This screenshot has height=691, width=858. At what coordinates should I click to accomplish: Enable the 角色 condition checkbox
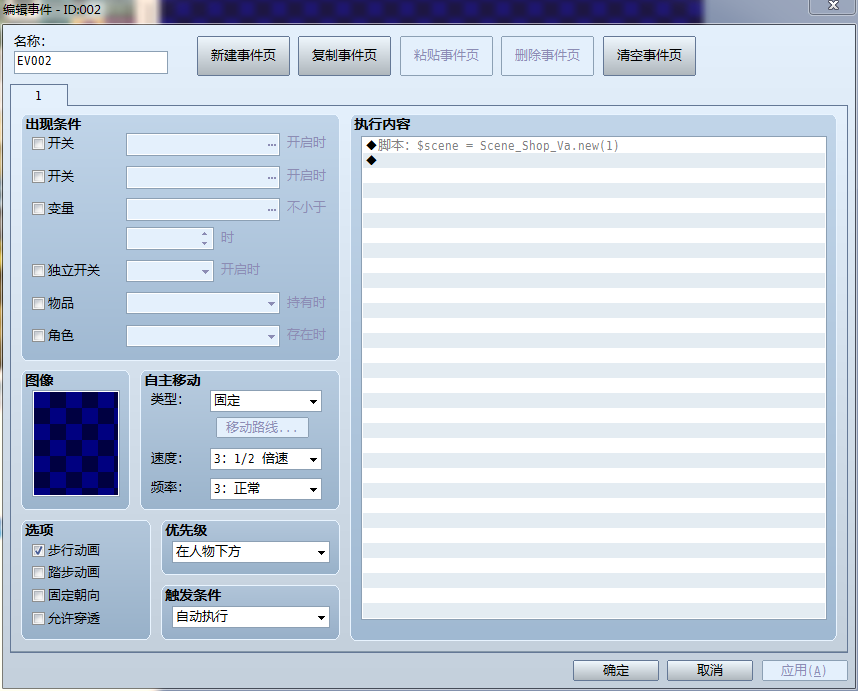[x=38, y=335]
